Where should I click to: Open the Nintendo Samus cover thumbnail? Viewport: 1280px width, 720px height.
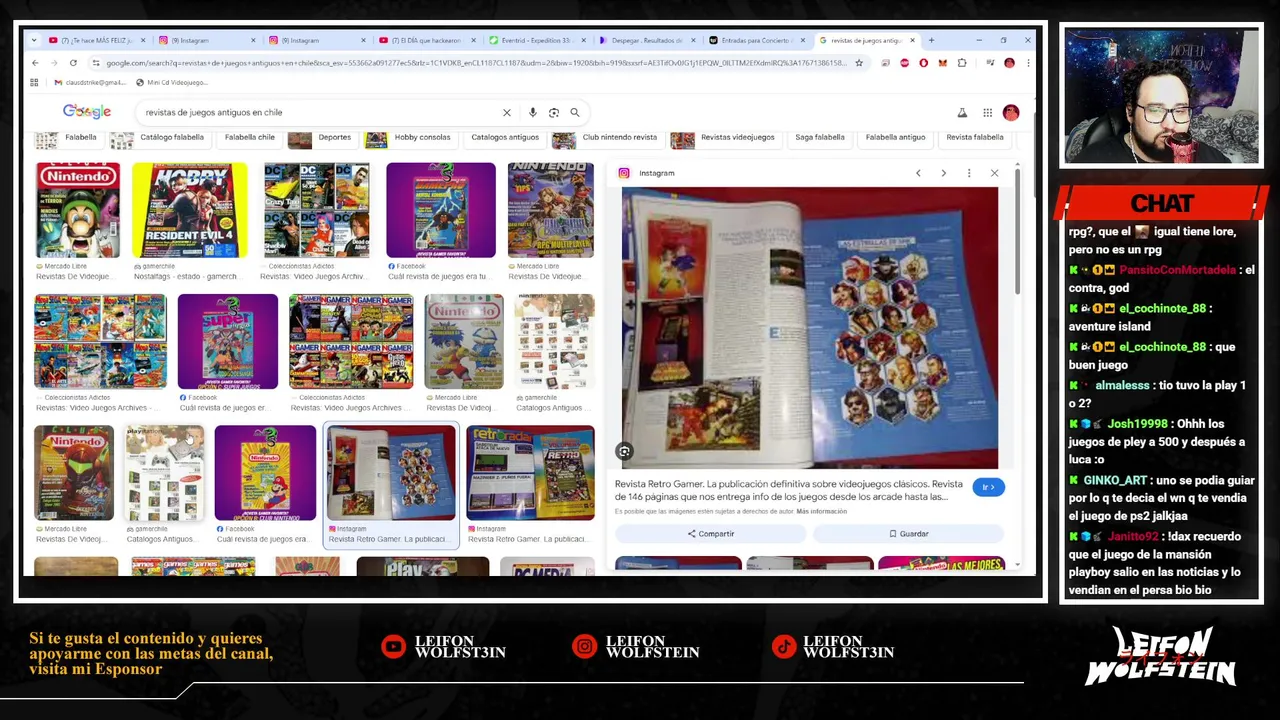click(x=74, y=473)
